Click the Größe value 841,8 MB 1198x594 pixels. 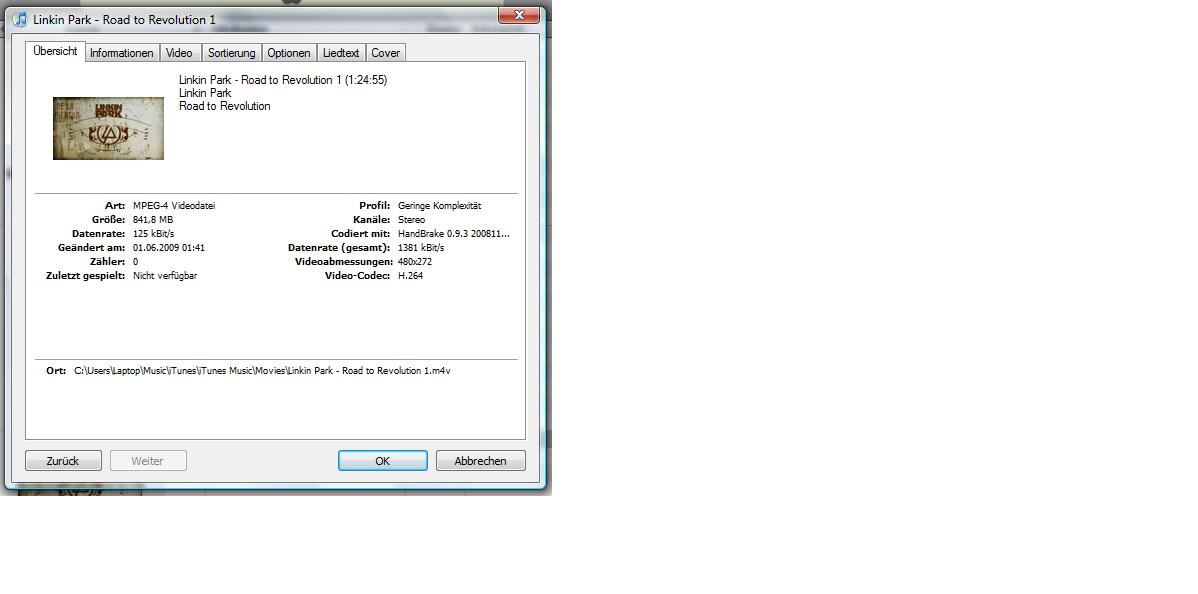click(x=153, y=219)
